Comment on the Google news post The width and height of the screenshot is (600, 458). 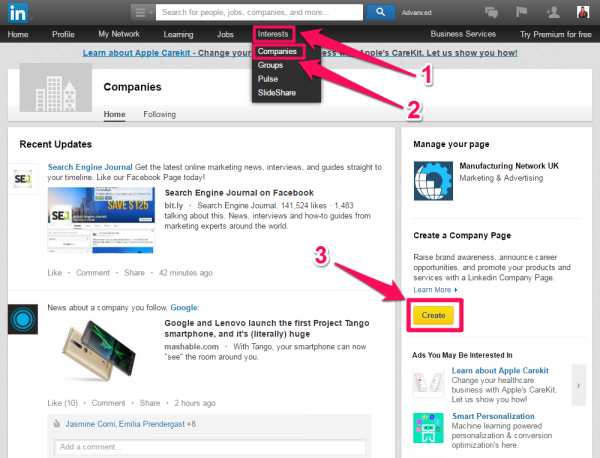pyautogui.click(x=108, y=403)
